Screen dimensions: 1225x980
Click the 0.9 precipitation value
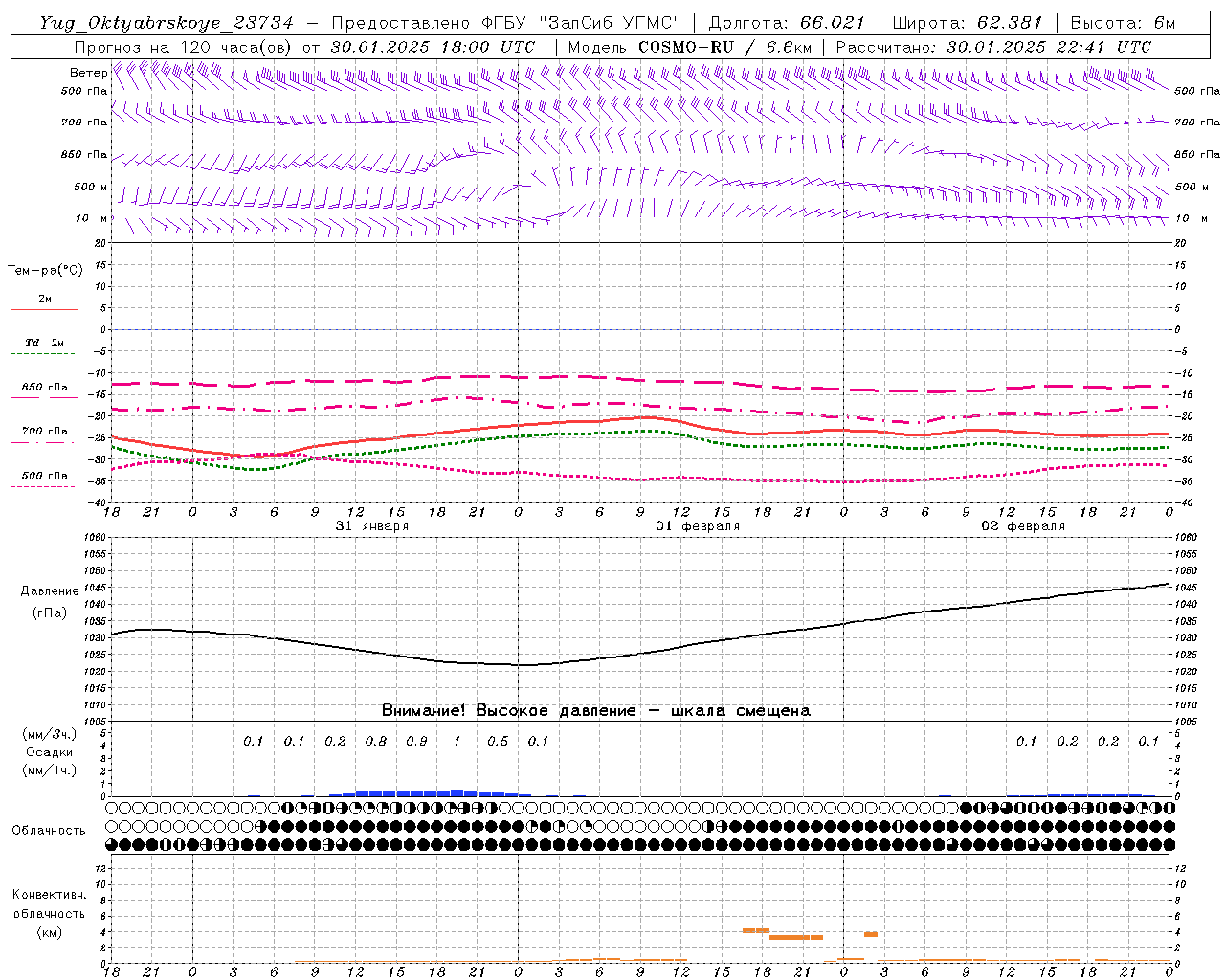coord(416,741)
